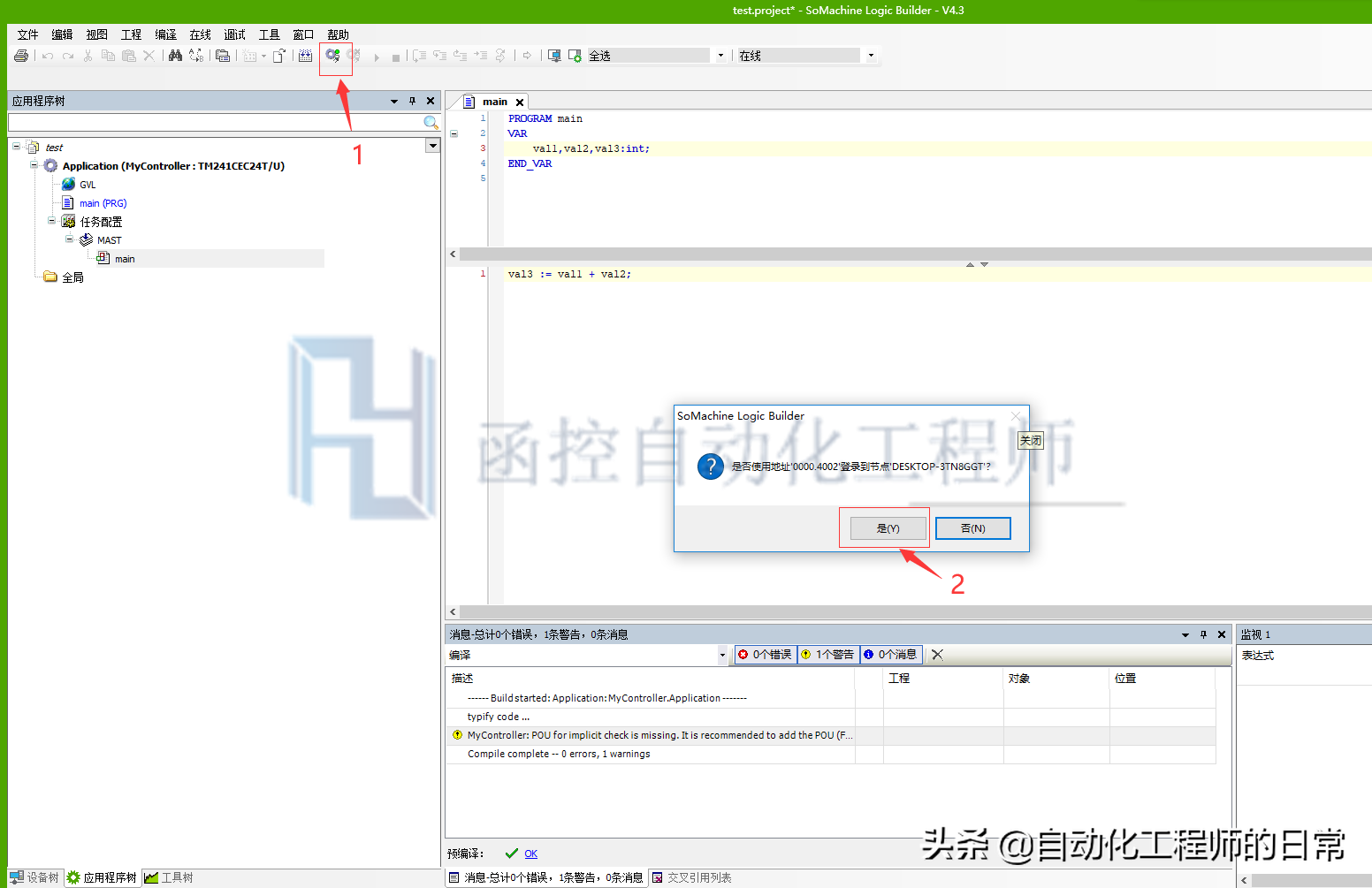The height and width of the screenshot is (888, 1372).
Task: Close the main editor tab
Action: tap(520, 102)
